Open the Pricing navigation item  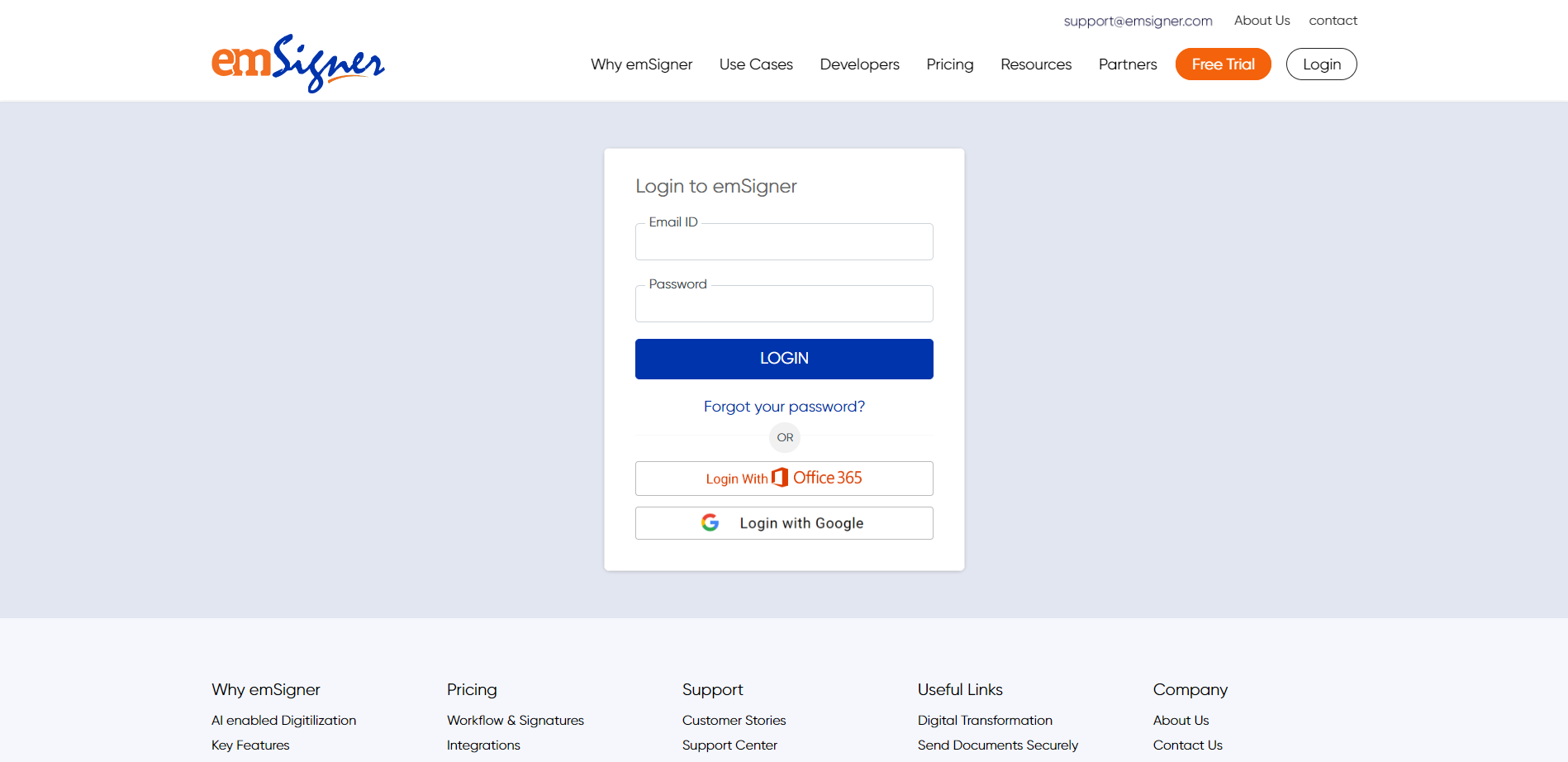pyautogui.click(x=950, y=64)
